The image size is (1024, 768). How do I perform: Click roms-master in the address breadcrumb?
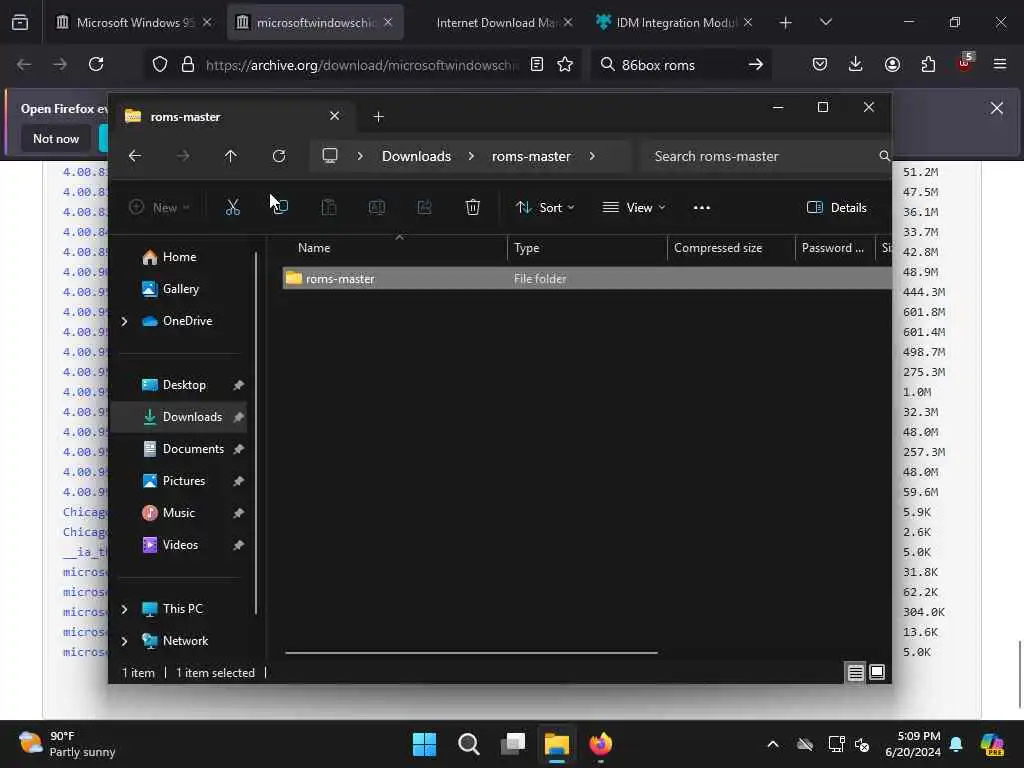531,156
